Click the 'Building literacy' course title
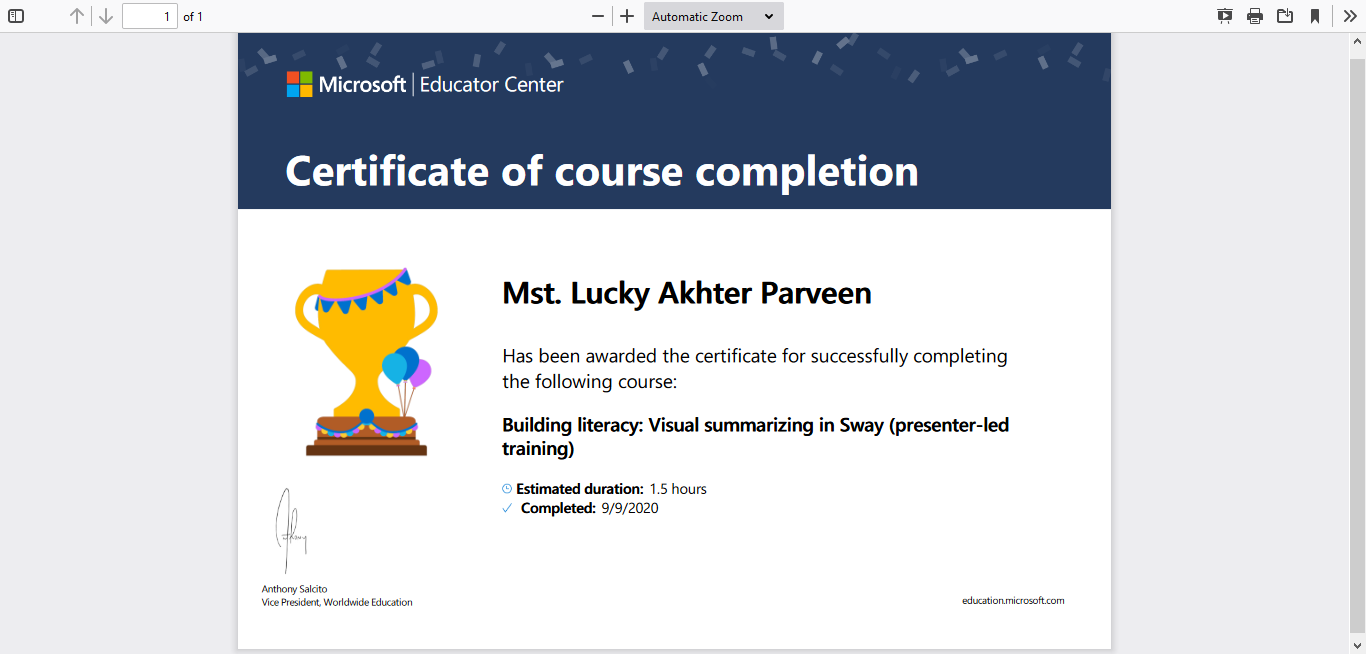Image resolution: width=1366 pixels, height=654 pixels. coord(756,437)
